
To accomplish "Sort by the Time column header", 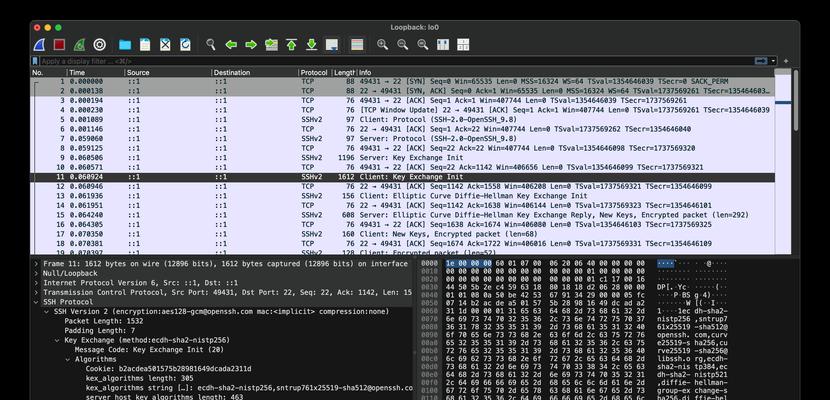I will coord(96,72).
